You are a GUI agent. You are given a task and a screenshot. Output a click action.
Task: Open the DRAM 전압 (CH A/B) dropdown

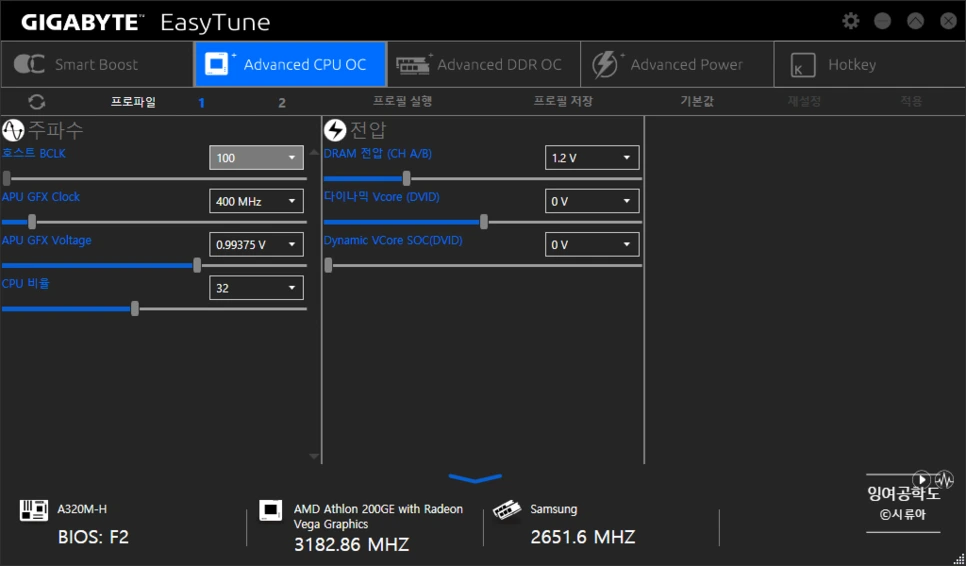point(592,158)
